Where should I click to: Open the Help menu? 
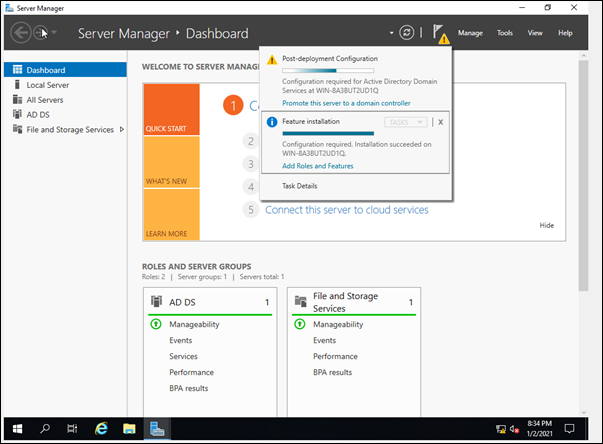tap(565, 33)
